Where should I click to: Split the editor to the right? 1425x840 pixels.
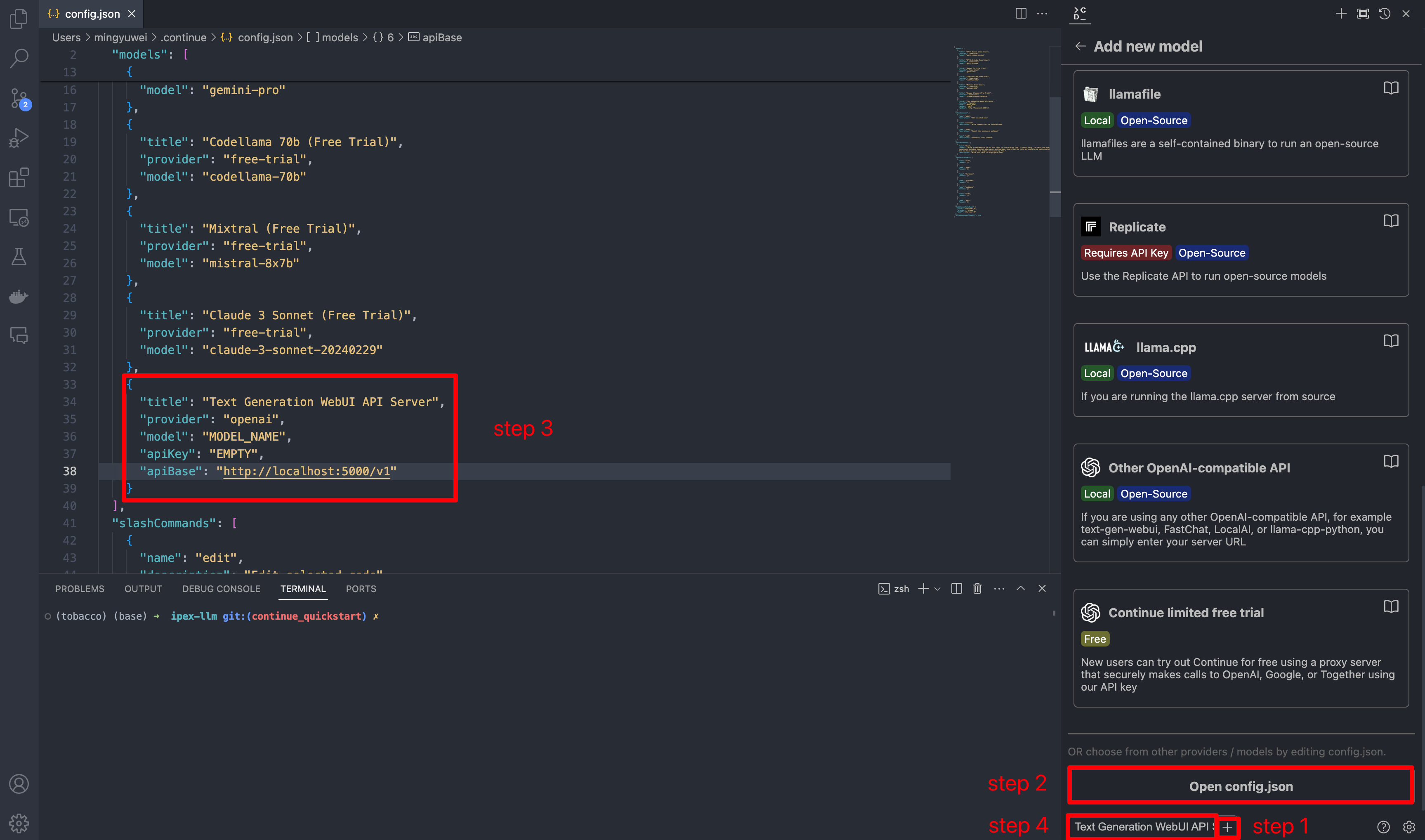[1021, 14]
